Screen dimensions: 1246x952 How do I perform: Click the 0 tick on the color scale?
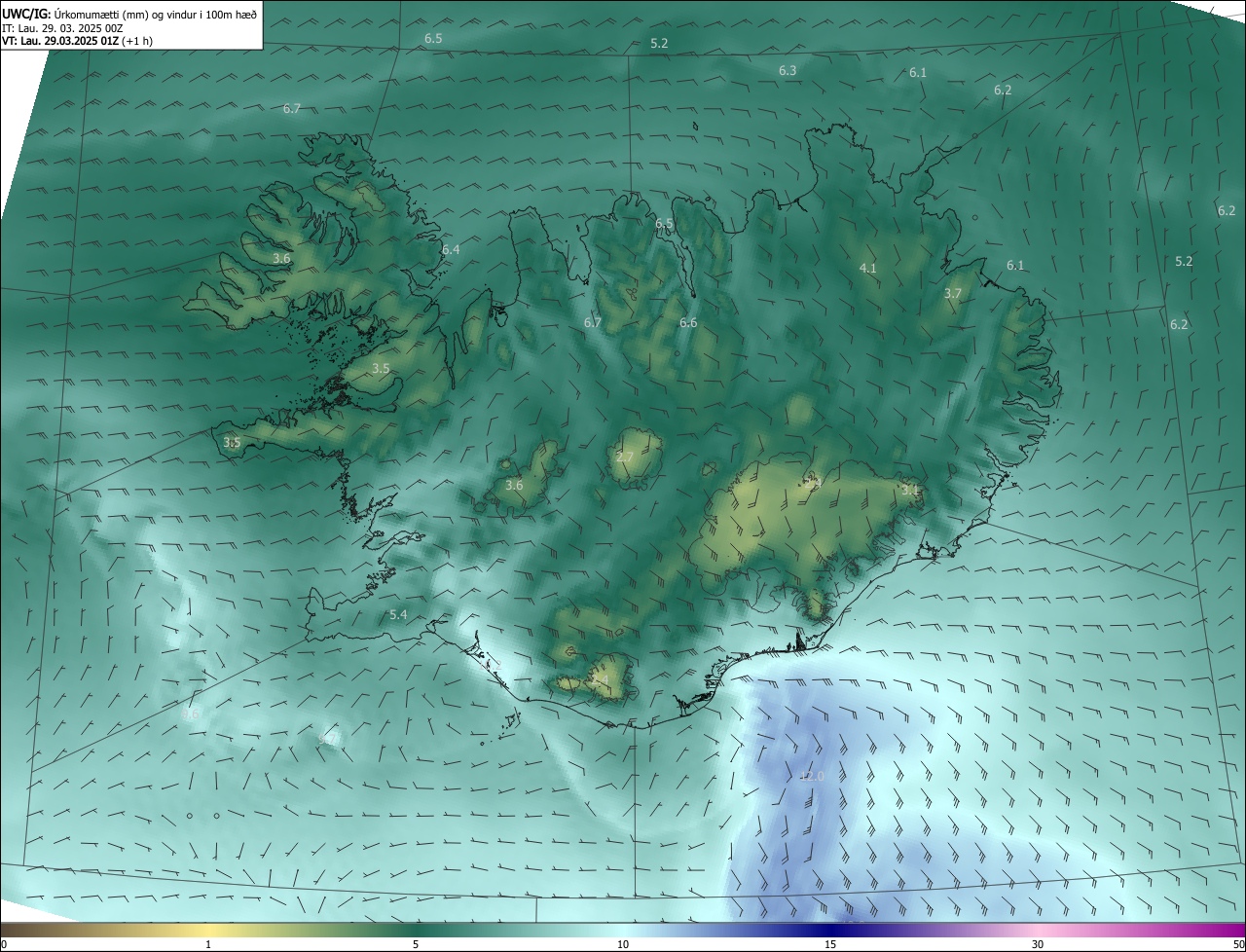click(3, 944)
